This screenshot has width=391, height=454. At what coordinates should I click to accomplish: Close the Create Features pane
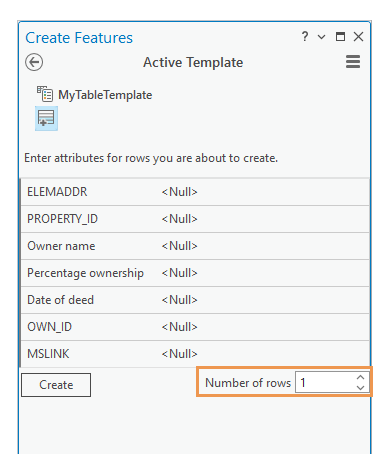point(359,36)
